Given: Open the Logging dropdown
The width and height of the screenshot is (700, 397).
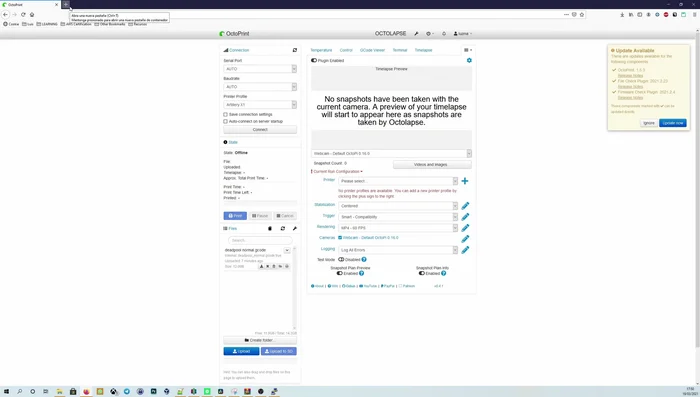Looking at the screenshot, I should coord(398,250).
